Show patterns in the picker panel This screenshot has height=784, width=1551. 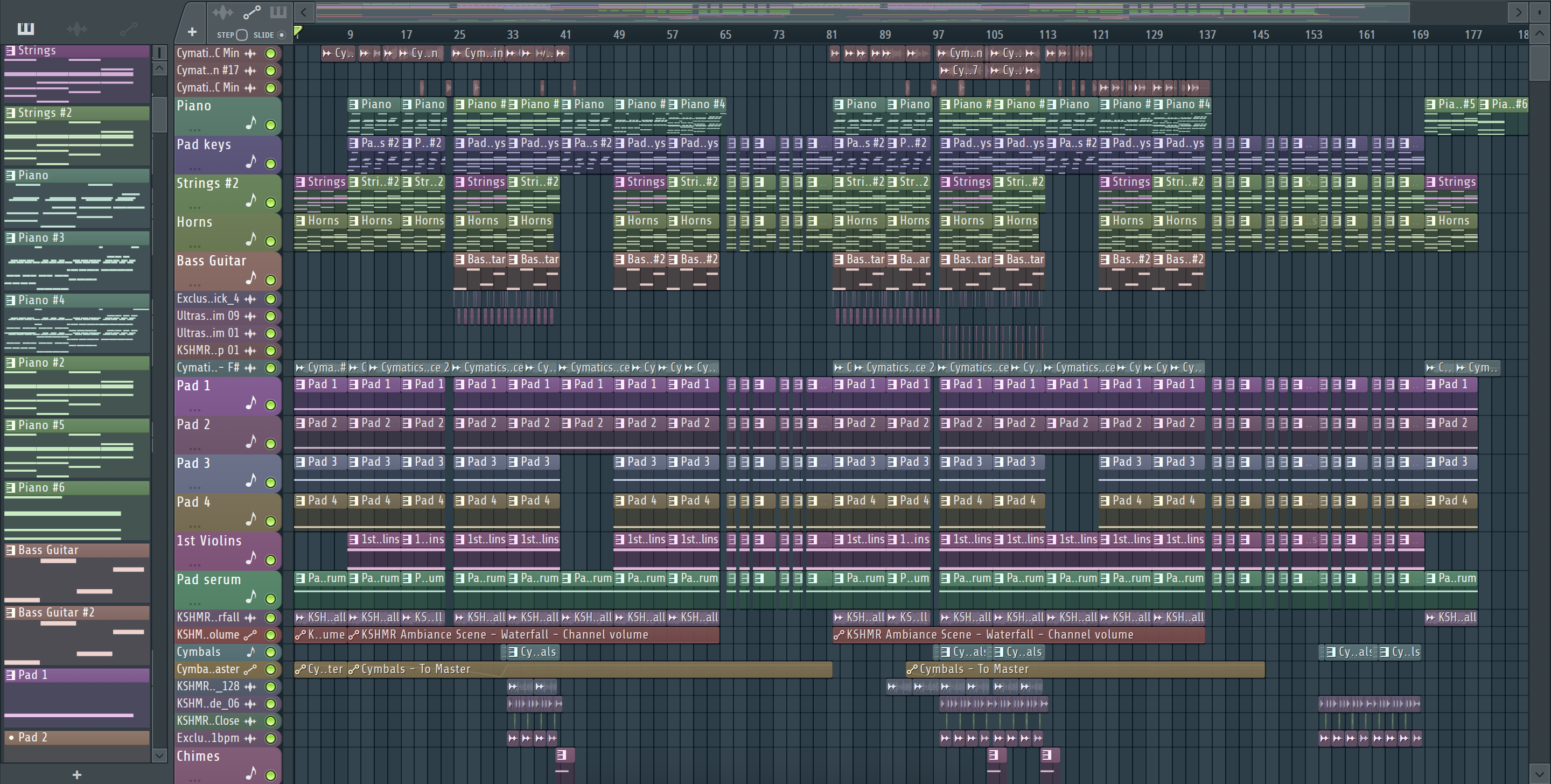coord(26,29)
